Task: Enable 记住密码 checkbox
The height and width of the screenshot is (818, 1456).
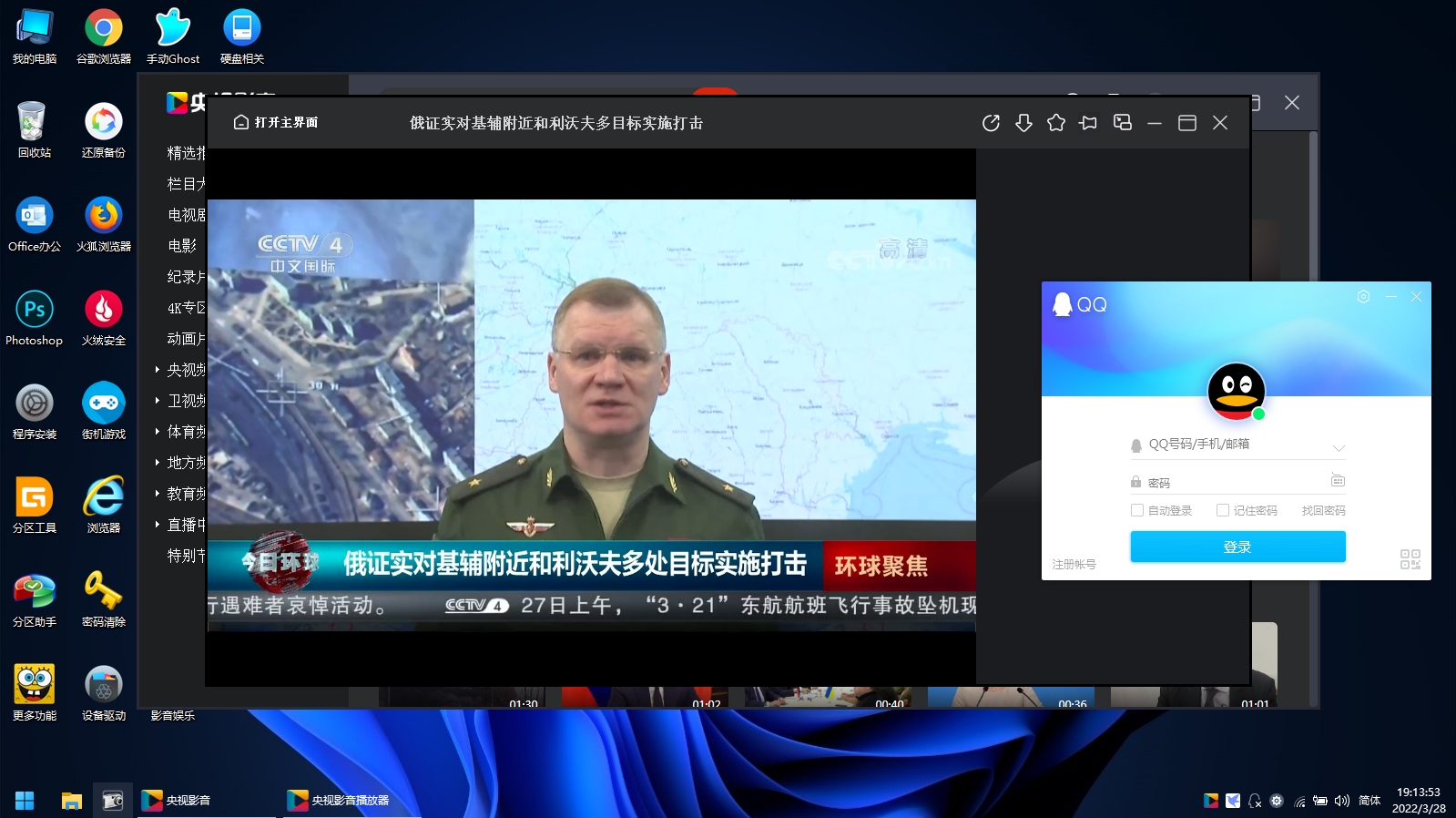Action: coord(1223,510)
